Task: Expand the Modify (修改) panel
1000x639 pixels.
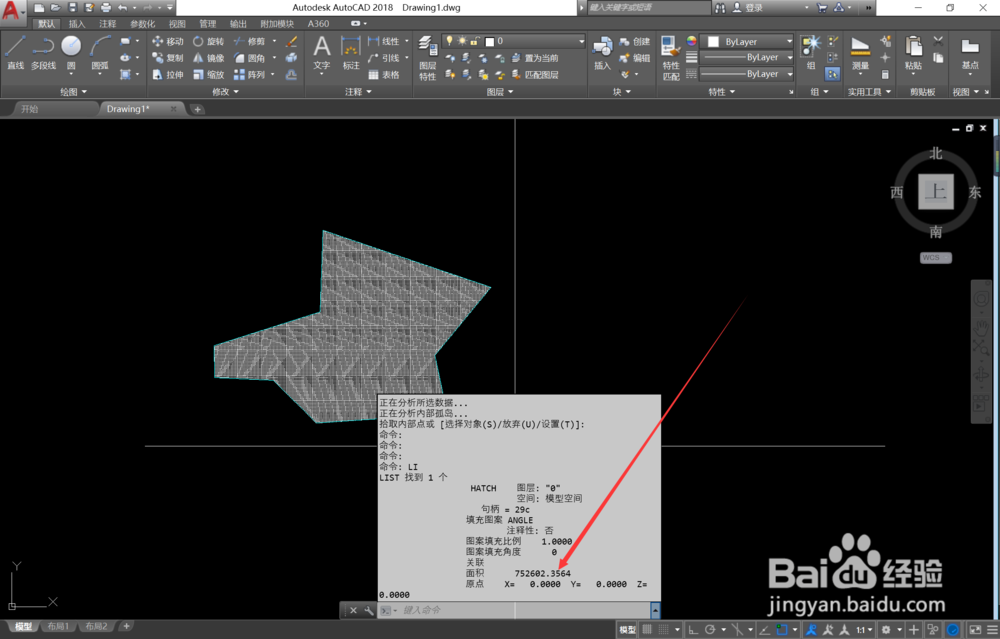Action: click(225, 92)
